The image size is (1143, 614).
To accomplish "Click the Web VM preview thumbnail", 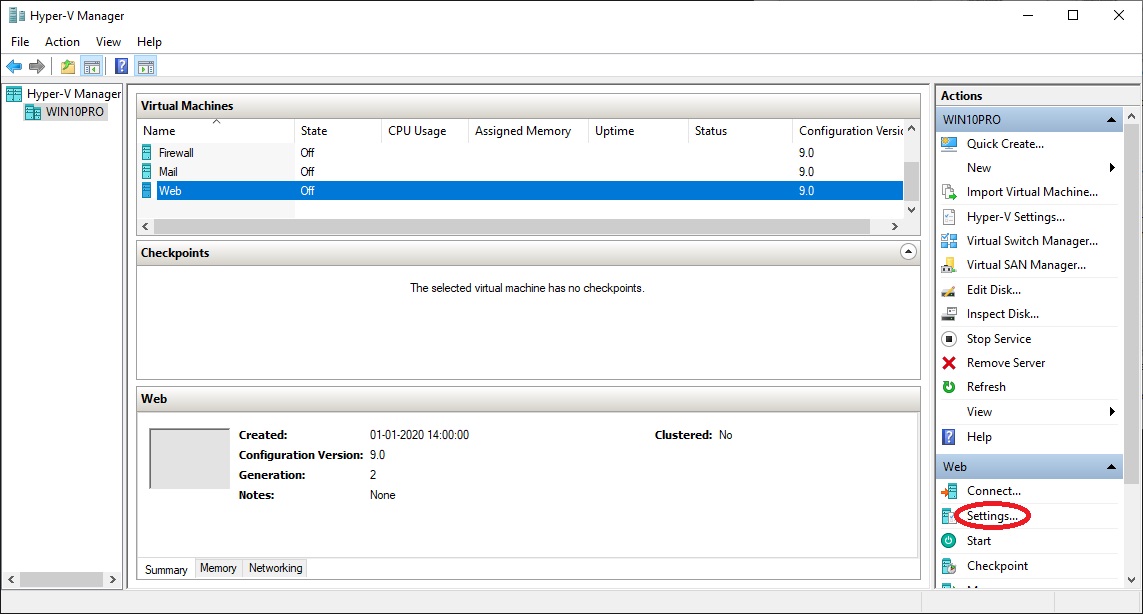I will (190, 458).
